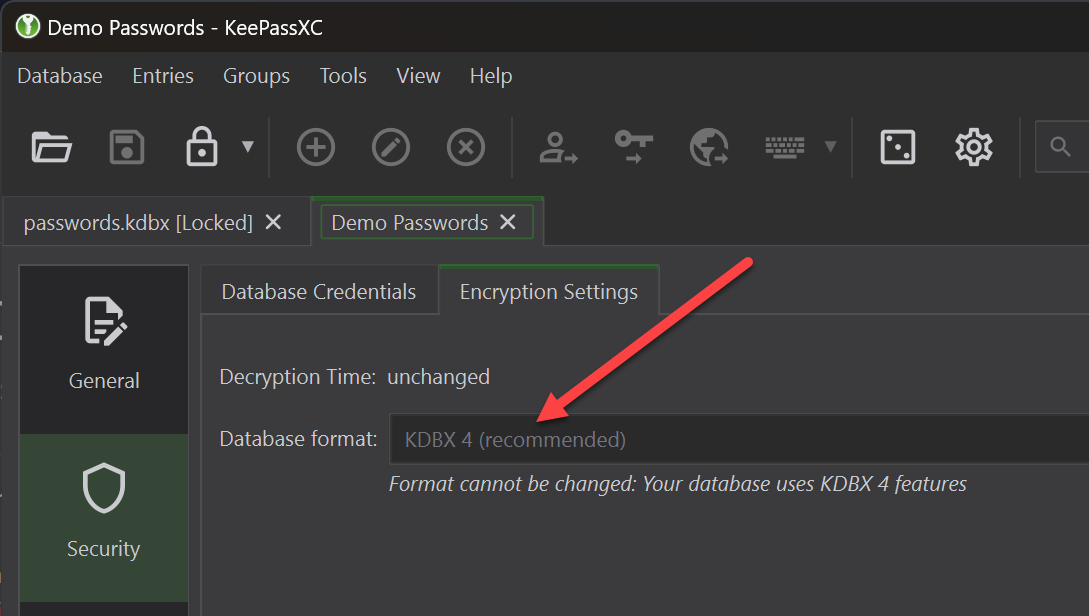
Task: Copy username to clipboard
Action: 558,146
